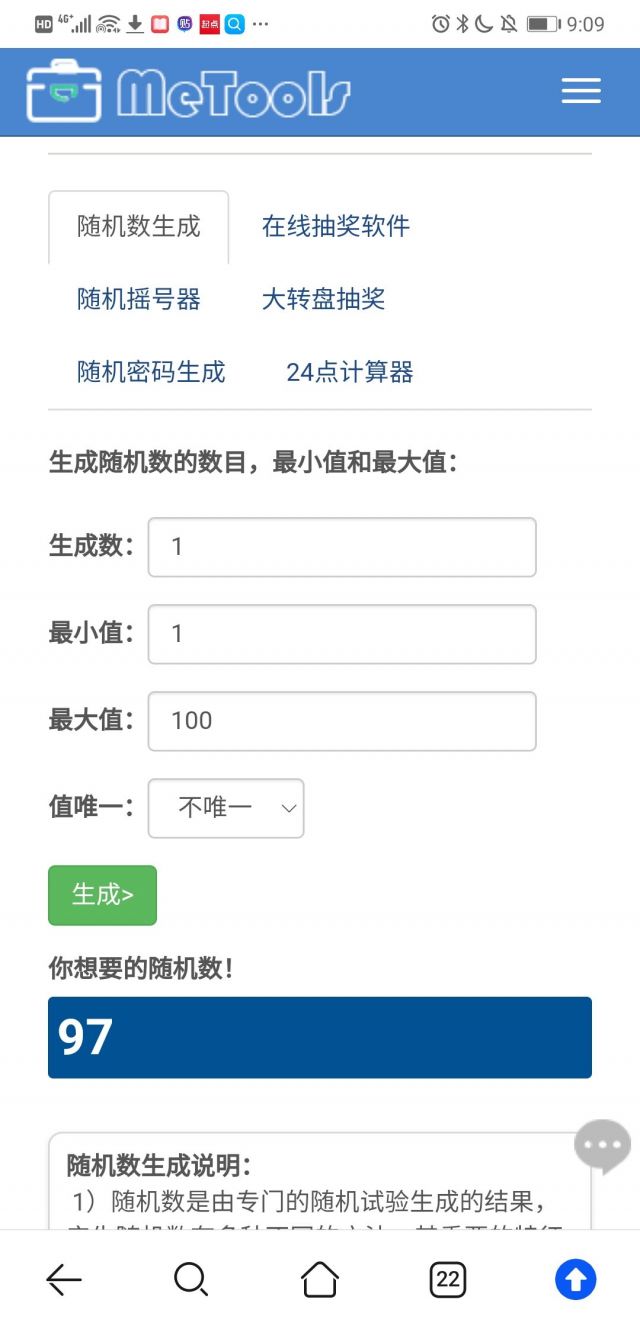Open the 24点计算器 tab
This screenshot has width=640, height=1329.
350,372
